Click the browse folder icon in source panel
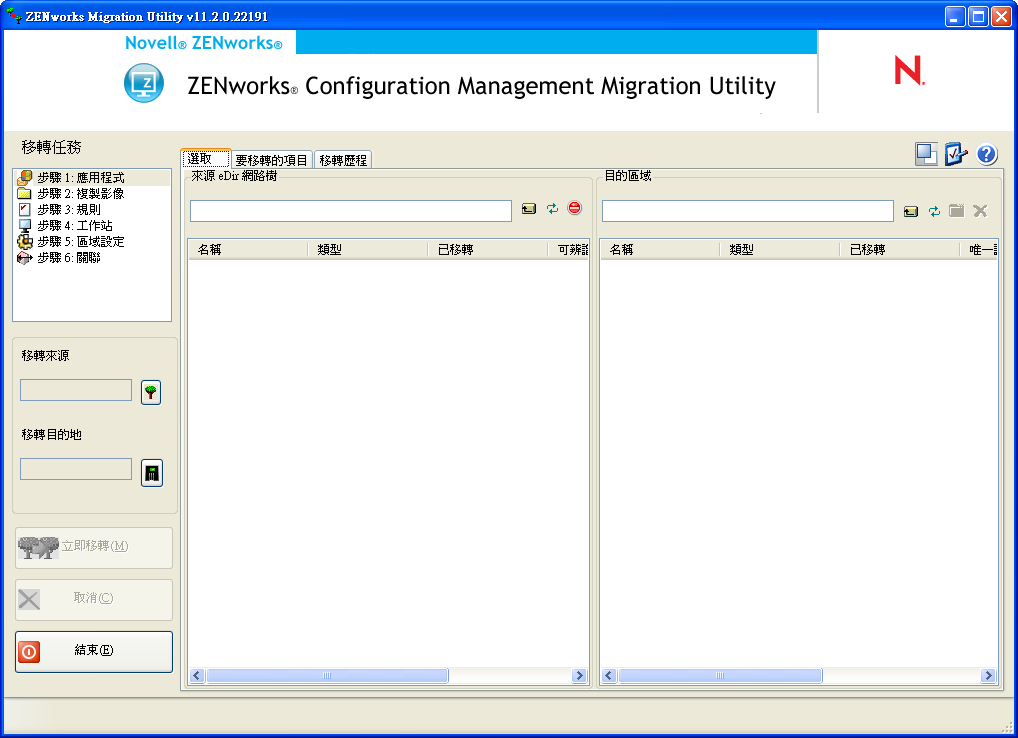 tap(529, 209)
